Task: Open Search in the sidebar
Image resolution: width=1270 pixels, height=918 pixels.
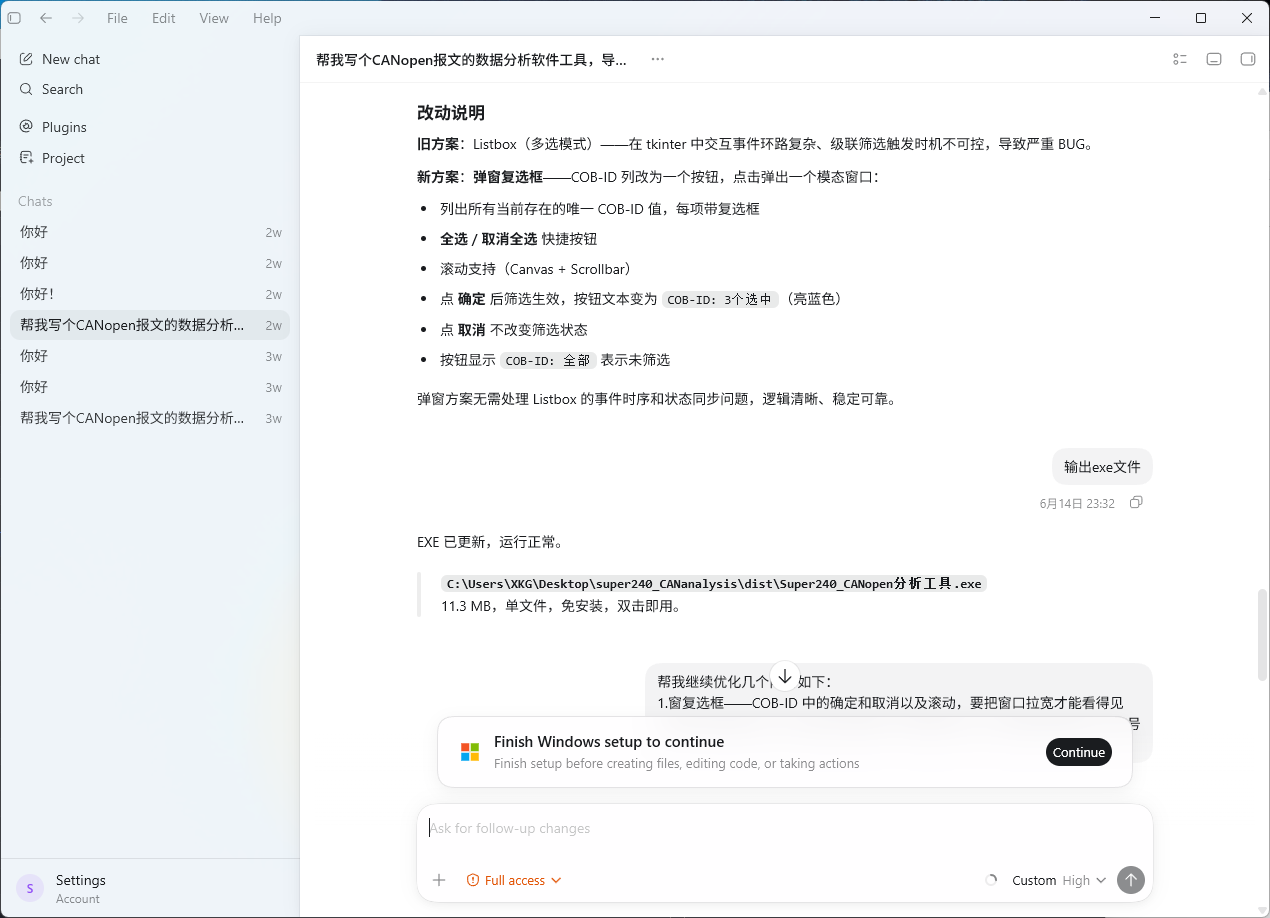Action: pos(150,89)
